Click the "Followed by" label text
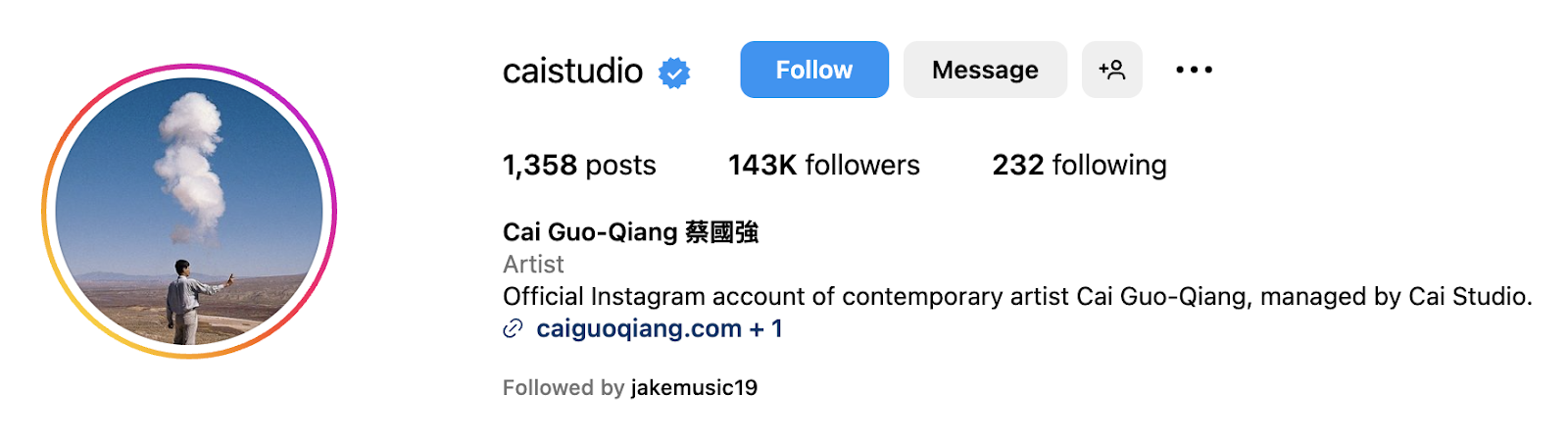 coord(563,388)
